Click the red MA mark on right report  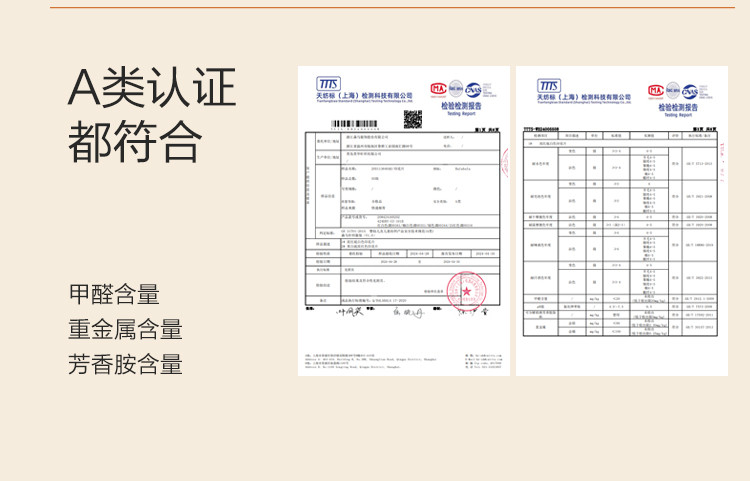pos(657,91)
